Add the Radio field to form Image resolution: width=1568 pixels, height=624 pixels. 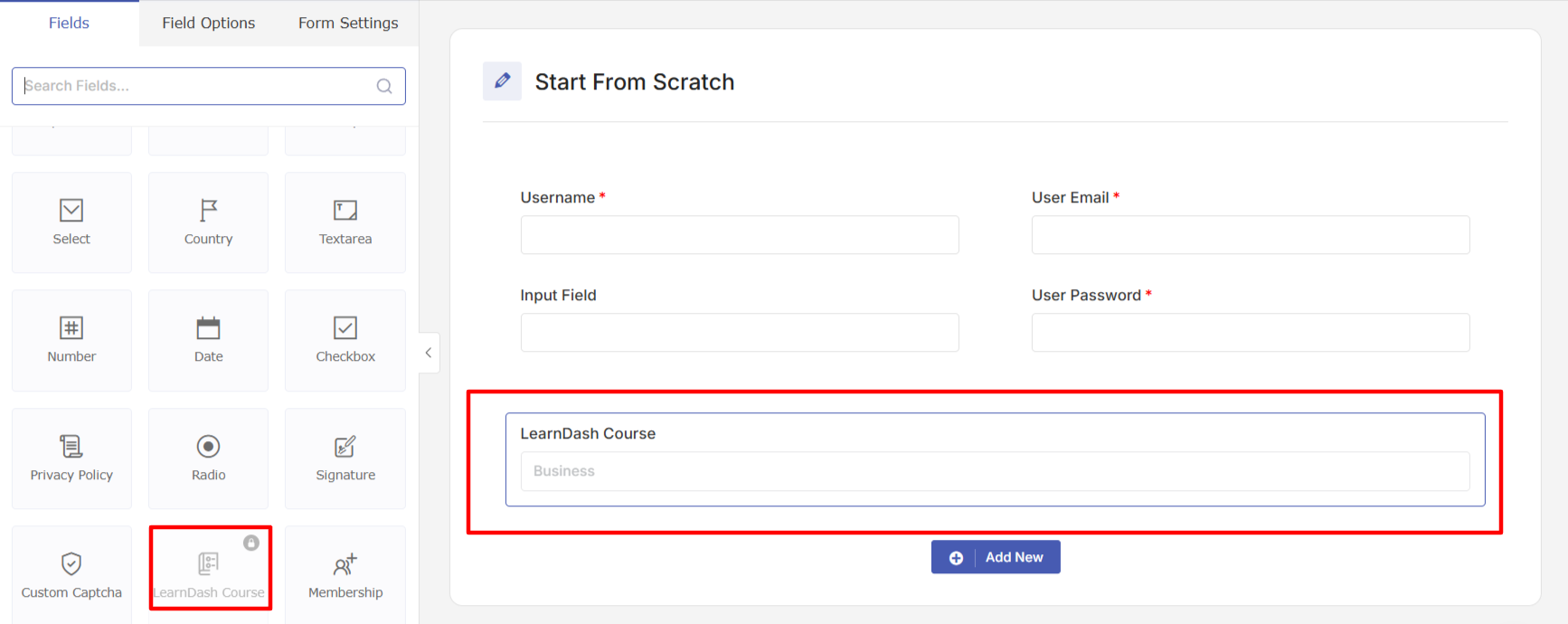208,459
